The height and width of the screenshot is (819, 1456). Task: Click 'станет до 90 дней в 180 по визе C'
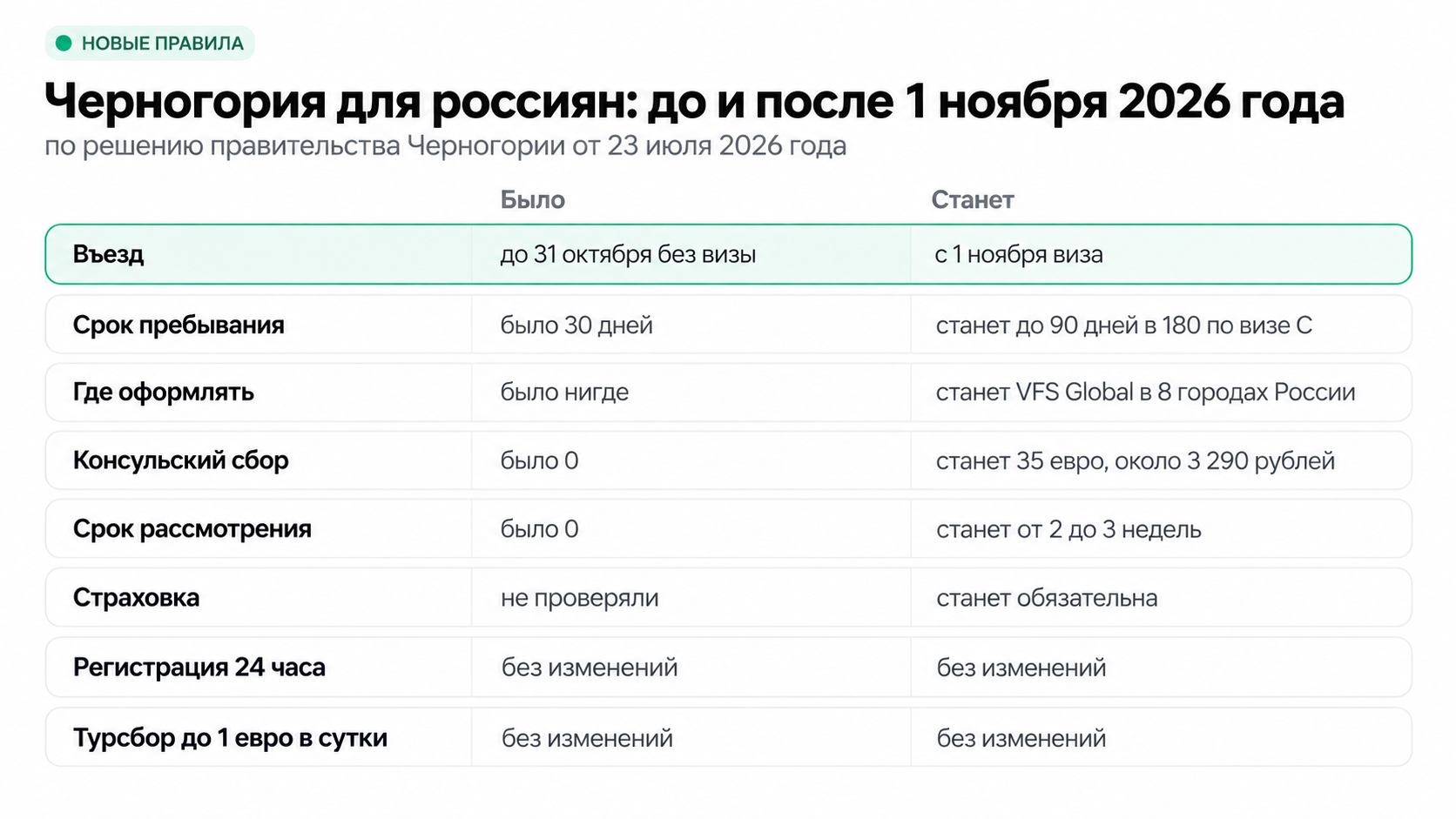pyautogui.click(x=1124, y=326)
